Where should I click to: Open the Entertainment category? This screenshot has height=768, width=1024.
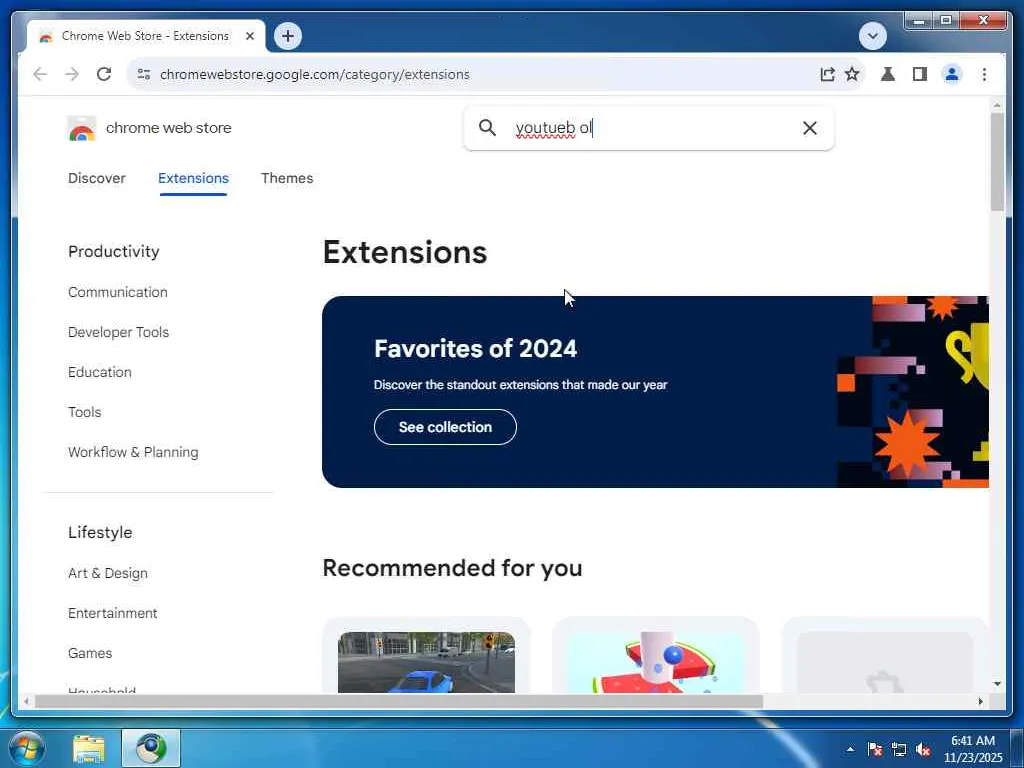[x=113, y=613]
